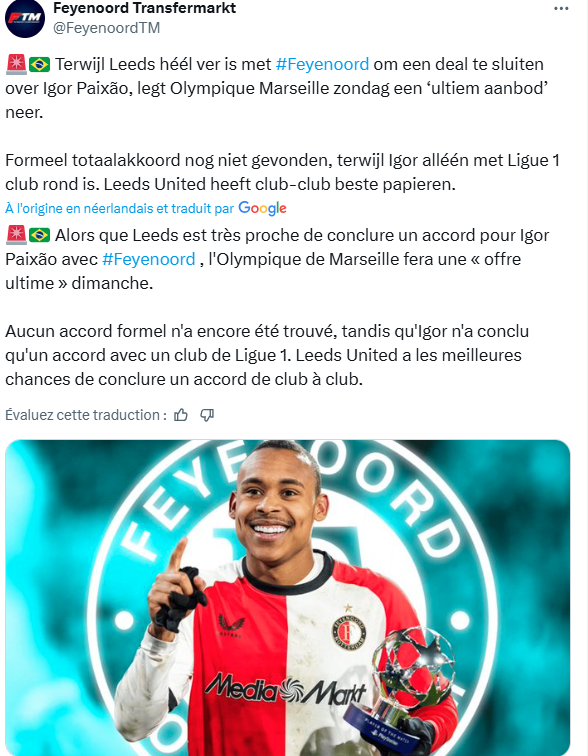Click the MediaMarkt sponsor logo in the image
This screenshot has width=588, height=756.
tap(285, 689)
